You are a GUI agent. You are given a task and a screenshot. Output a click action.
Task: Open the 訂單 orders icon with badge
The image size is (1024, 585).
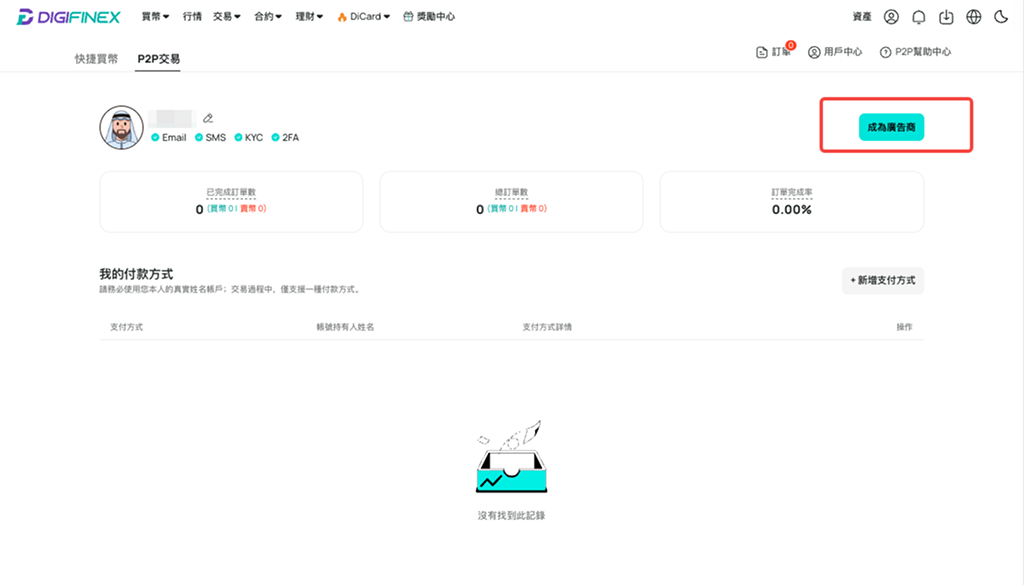[775, 51]
